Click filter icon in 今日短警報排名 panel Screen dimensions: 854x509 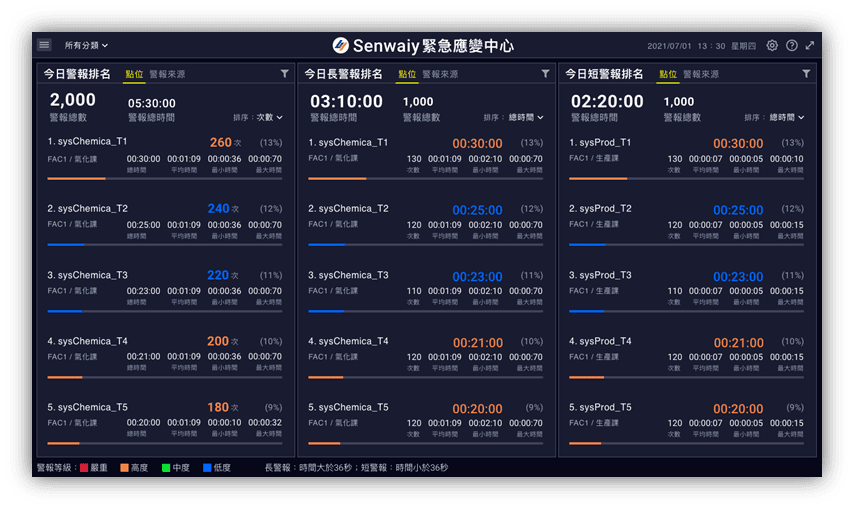coord(806,74)
